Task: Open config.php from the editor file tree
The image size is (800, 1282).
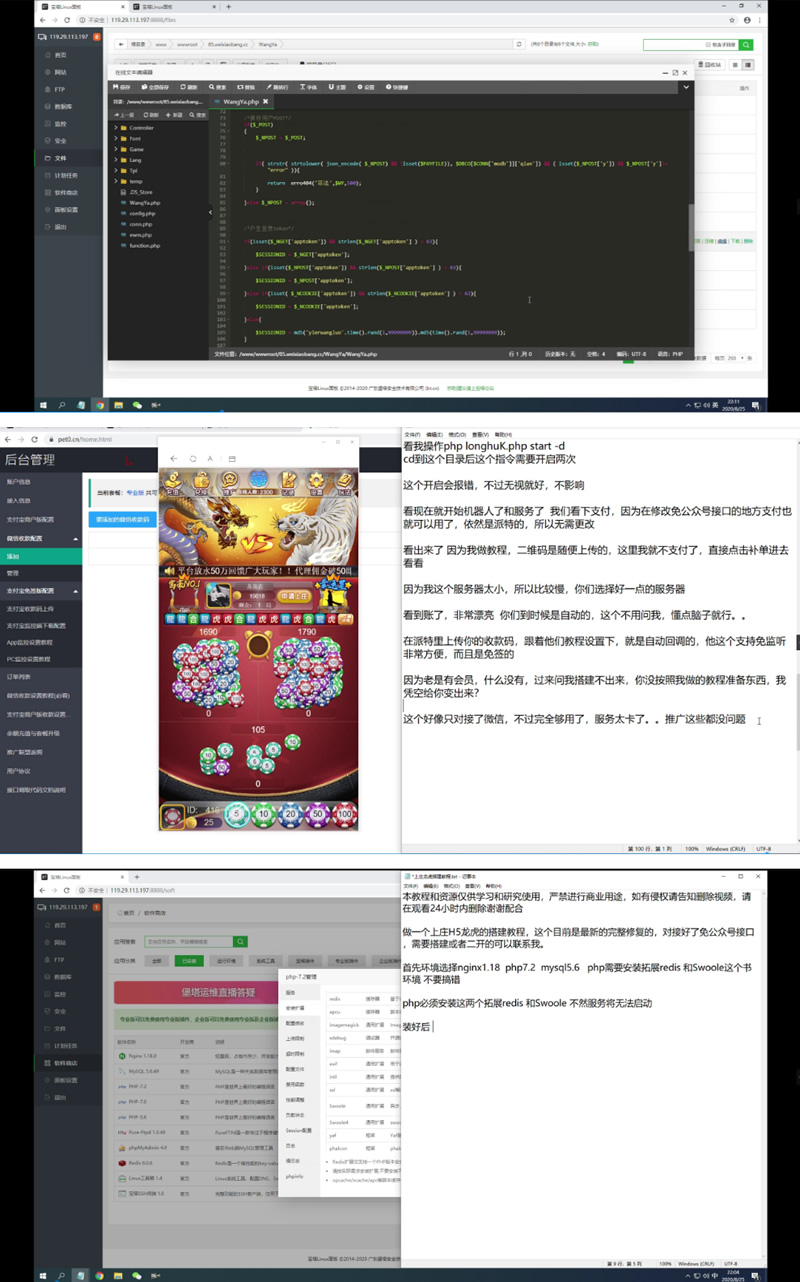Action: [141, 213]
